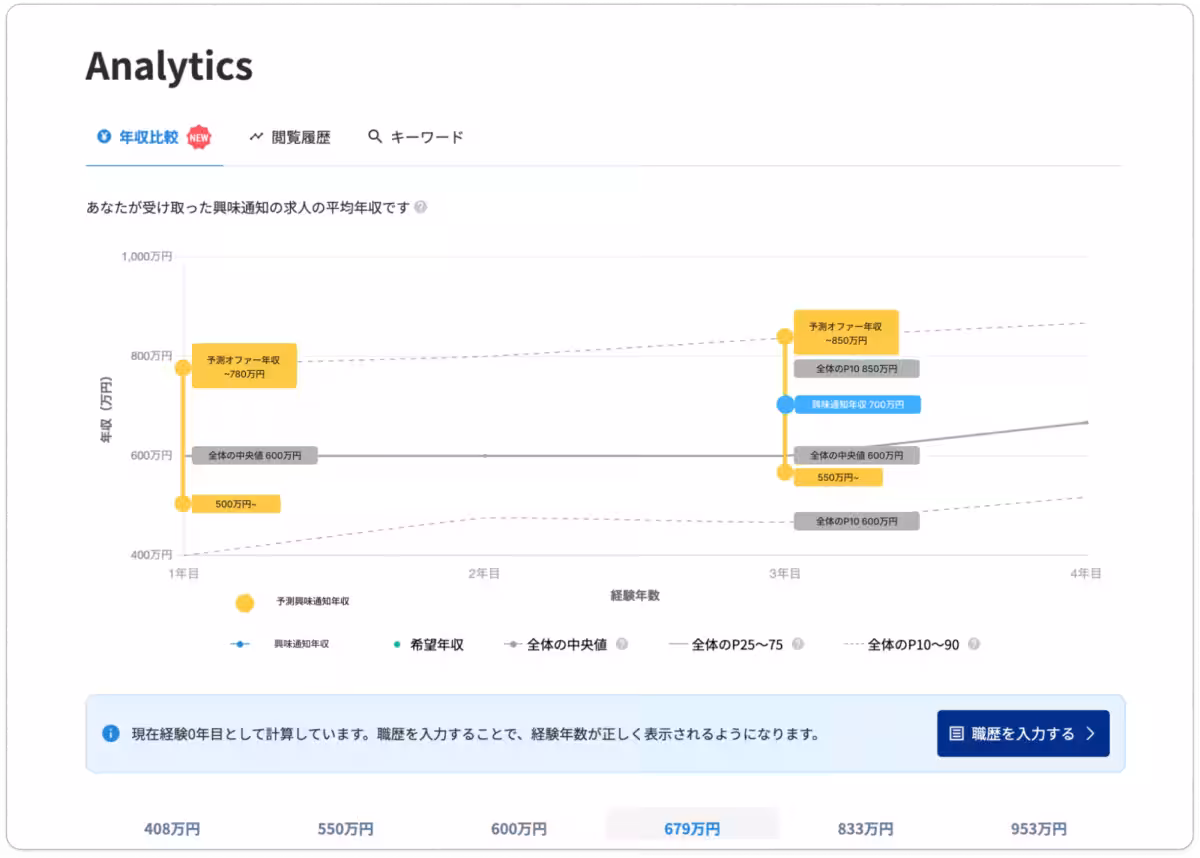Switch to the 閲覧履歴 tab
This screenshot has width=1200, height=858.
300,137
